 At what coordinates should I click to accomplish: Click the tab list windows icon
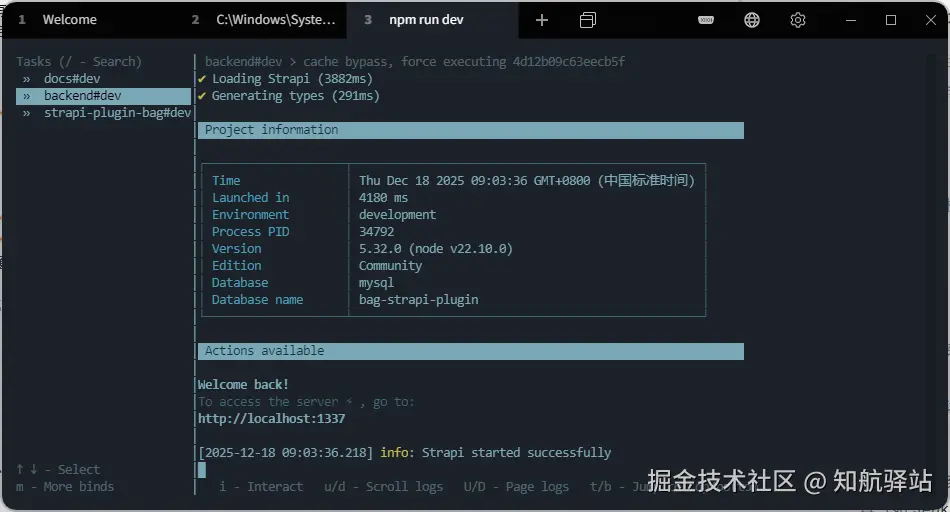(x=588, y=20)
